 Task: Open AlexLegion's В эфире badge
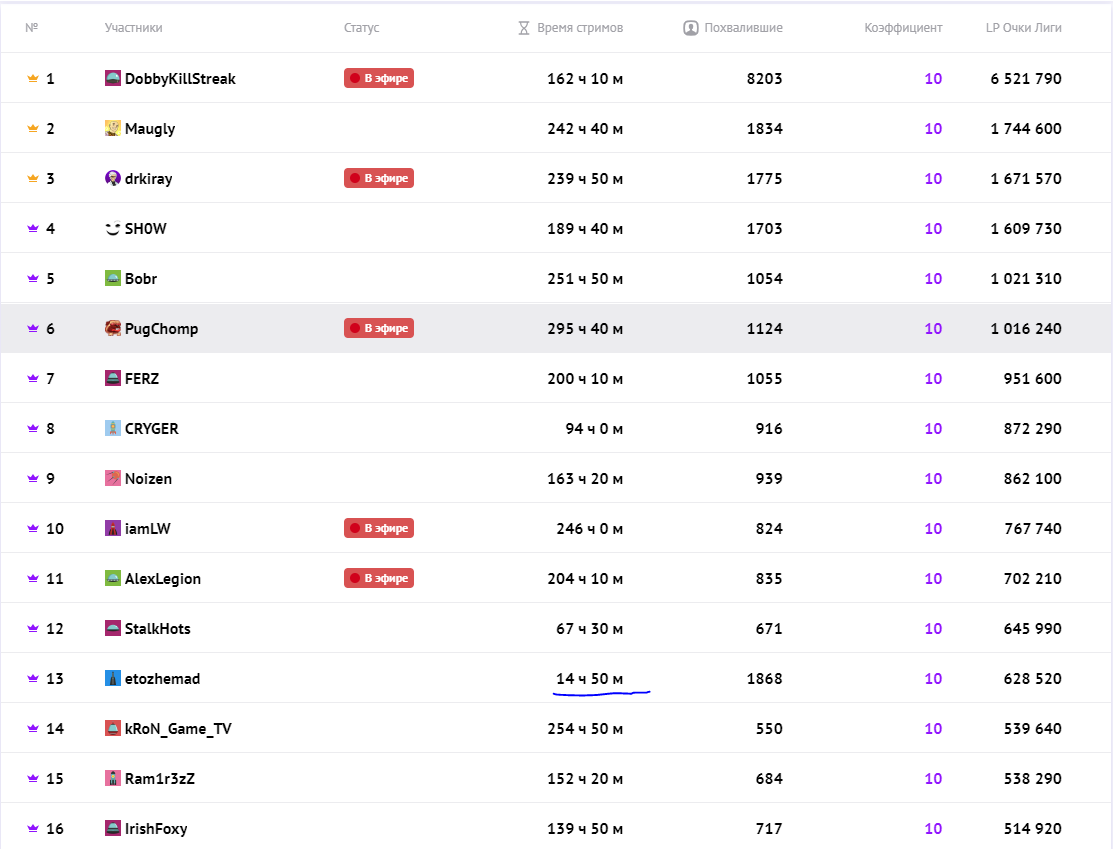(379, 578)
